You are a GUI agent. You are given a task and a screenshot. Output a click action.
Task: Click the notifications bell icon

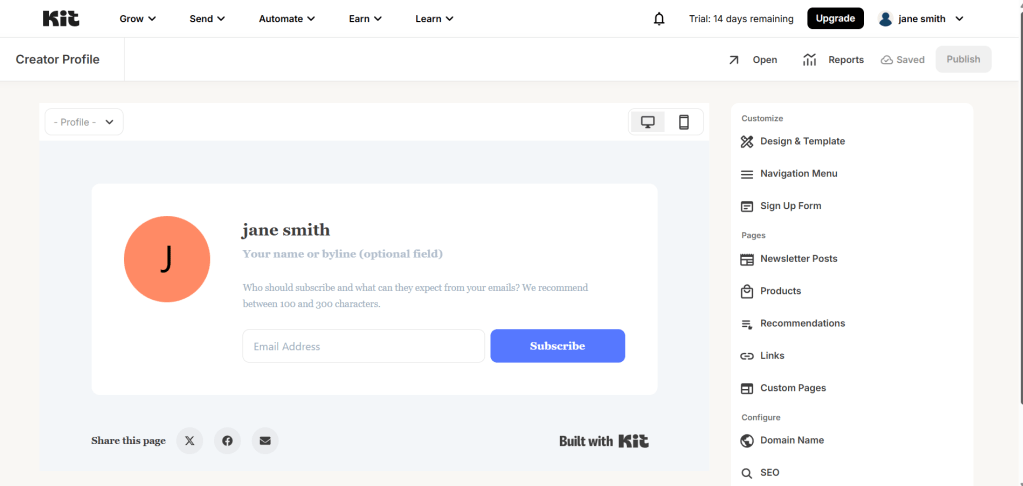[x=659, y=19]
